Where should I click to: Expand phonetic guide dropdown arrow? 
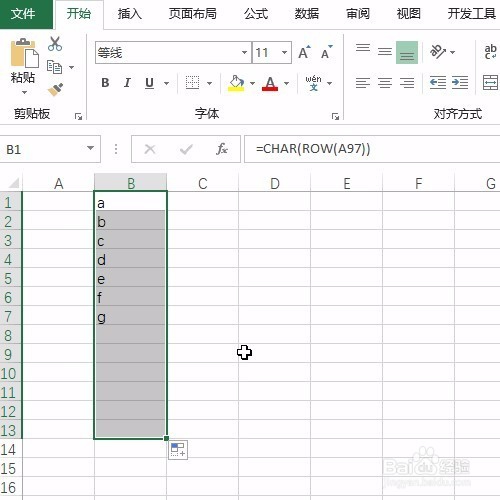click(330, 83)
